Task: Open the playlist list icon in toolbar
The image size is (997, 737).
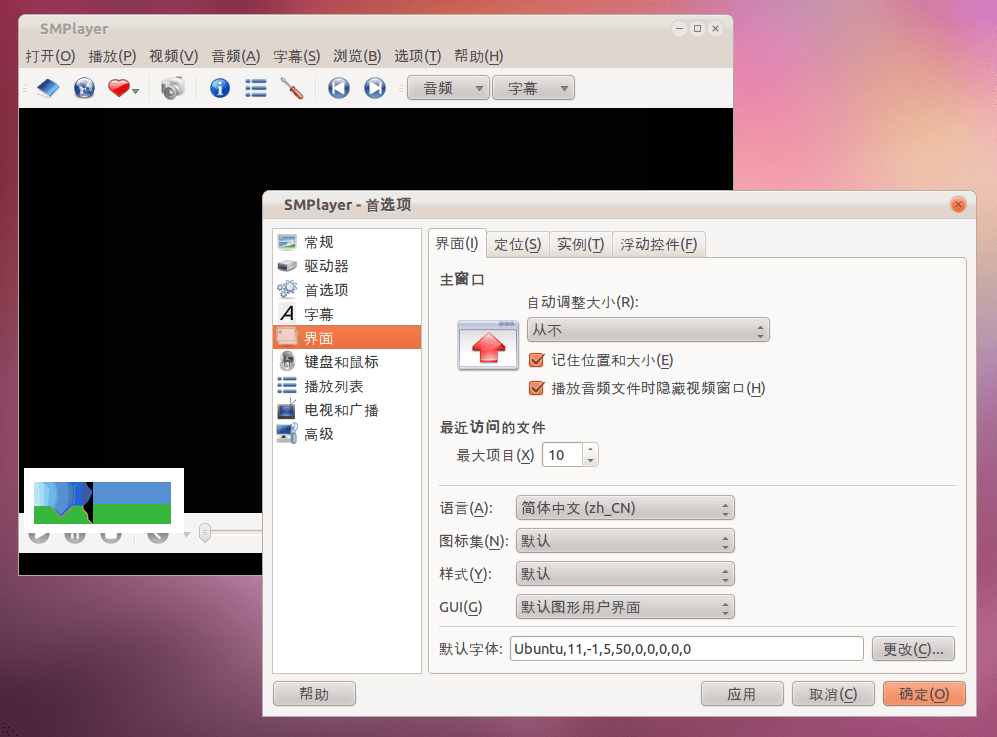Action: point(256,88)
